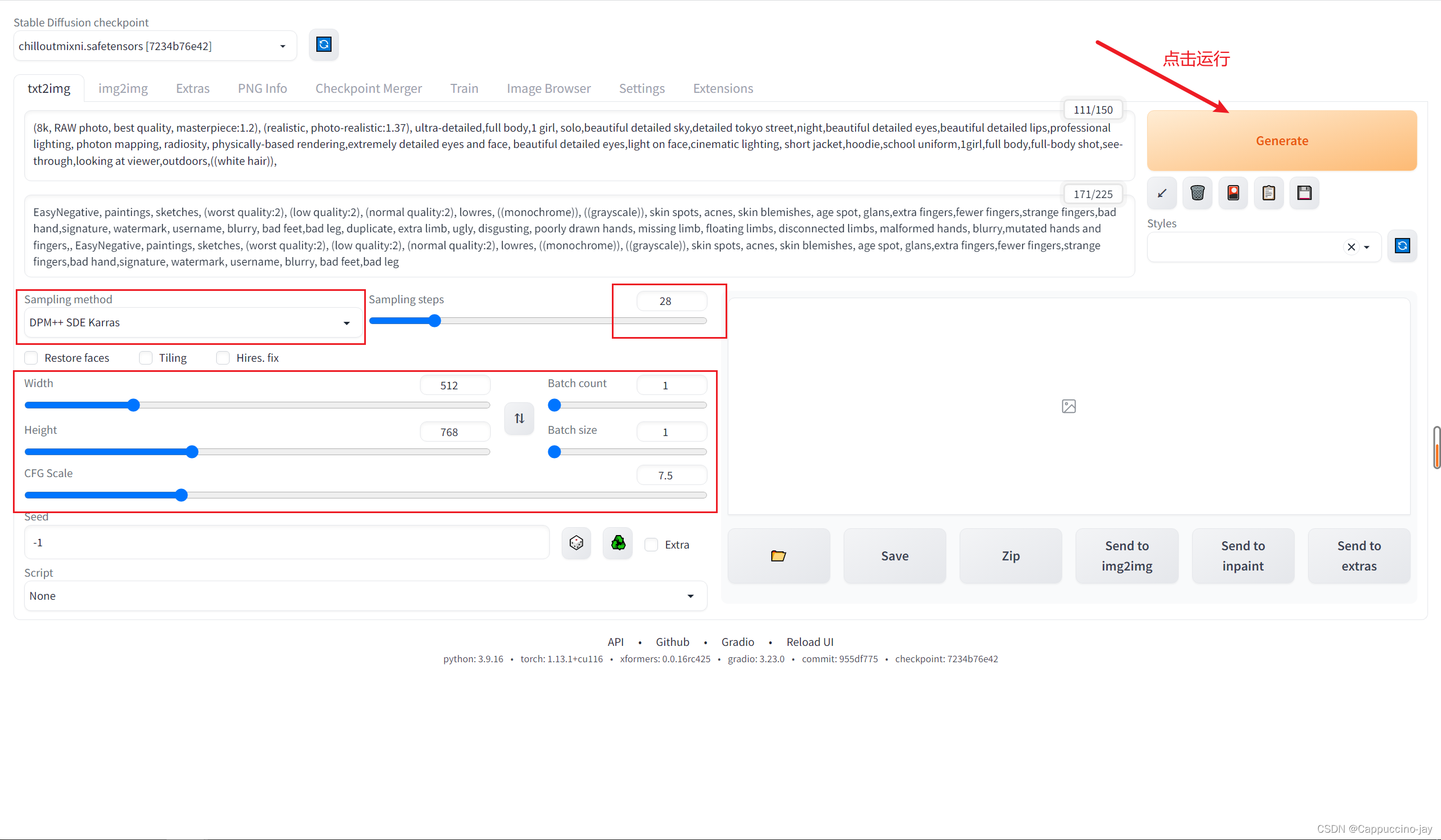Open the Checkpoint Merger tab

click(369, 88)
